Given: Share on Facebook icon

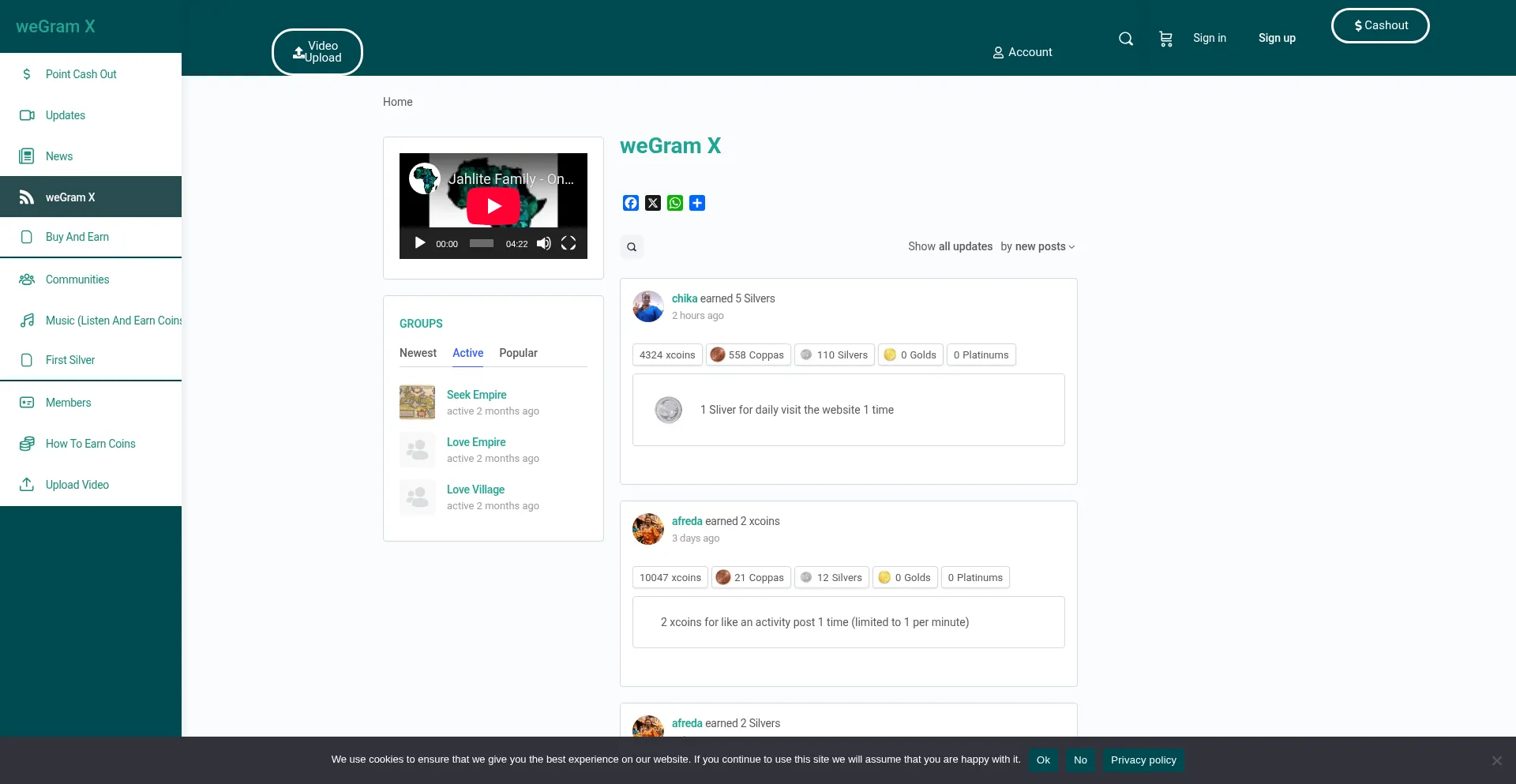Looking at the screenshot, I should [x=631, y=203].
